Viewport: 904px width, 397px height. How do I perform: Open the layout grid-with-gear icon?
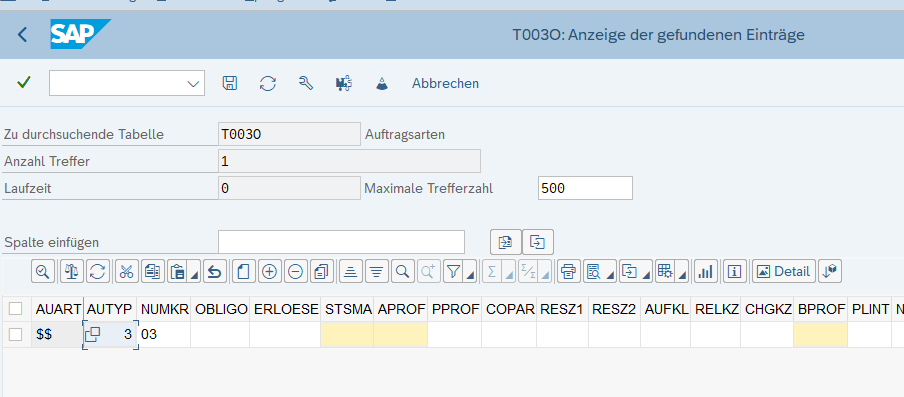[x=665, y=271]
